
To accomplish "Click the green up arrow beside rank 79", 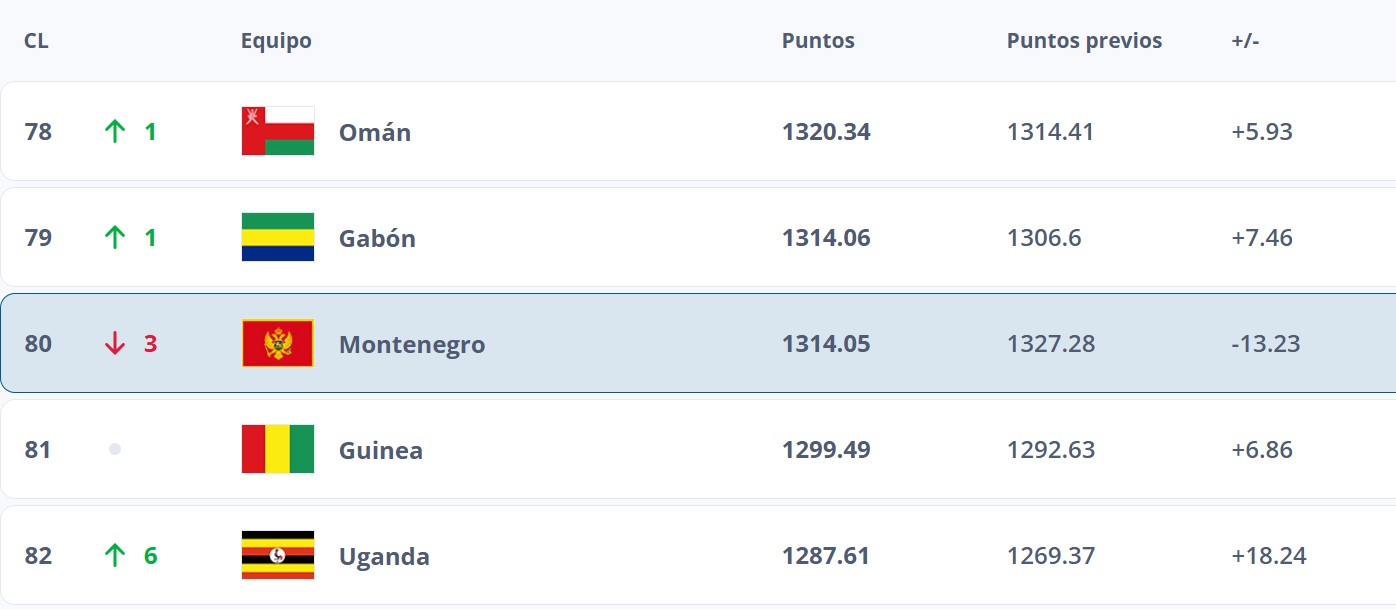I will [115, 237].
